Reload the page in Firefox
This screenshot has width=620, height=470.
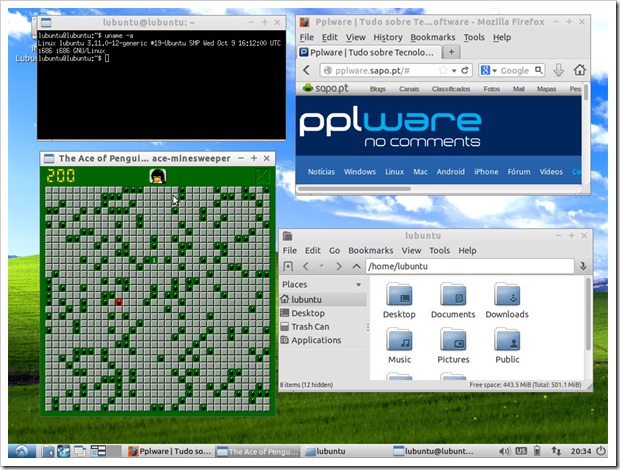[x=465, y=70]
